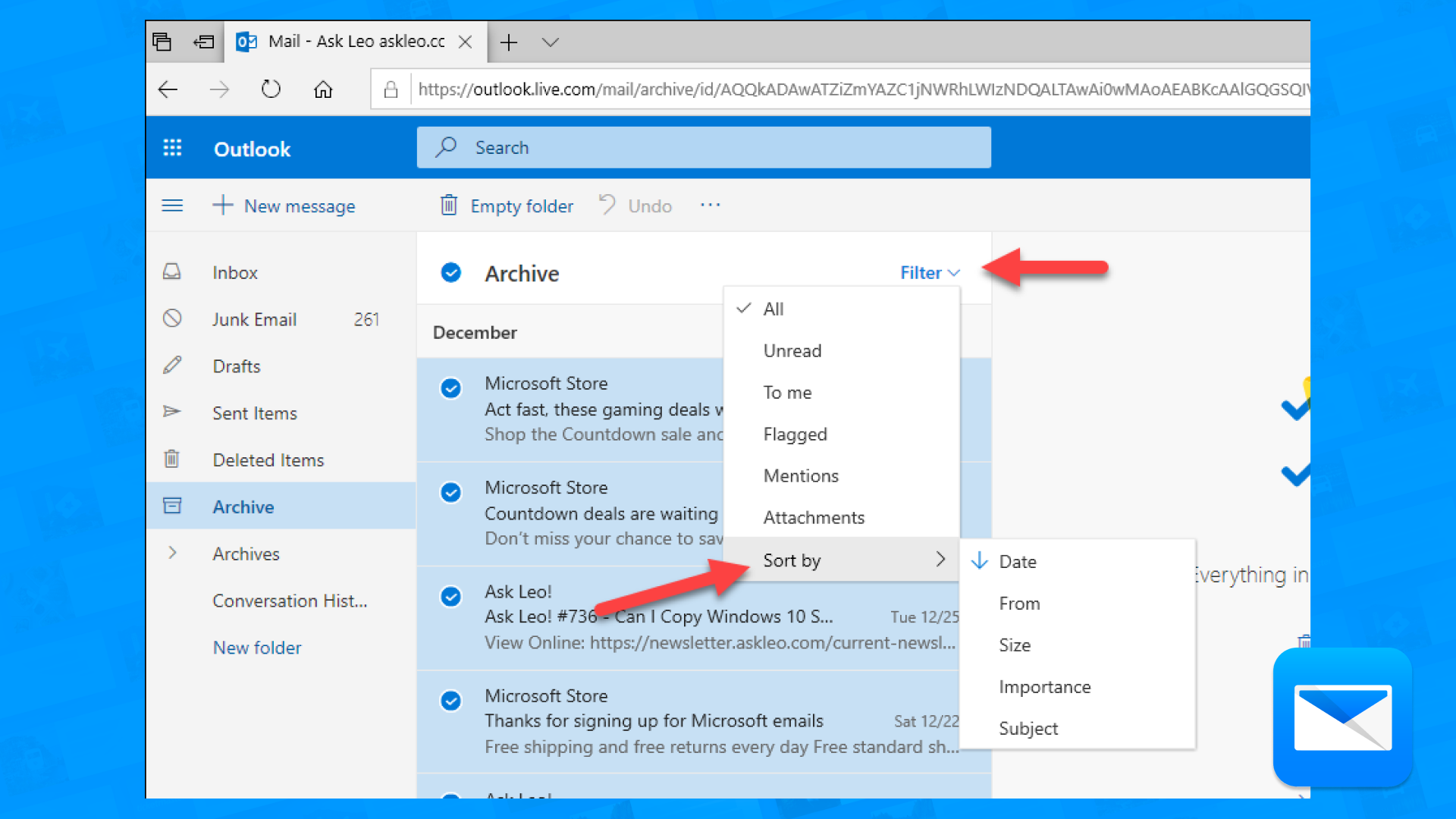Start a New message
Screen dimensions: 1456x819
(x=284, y=206)
